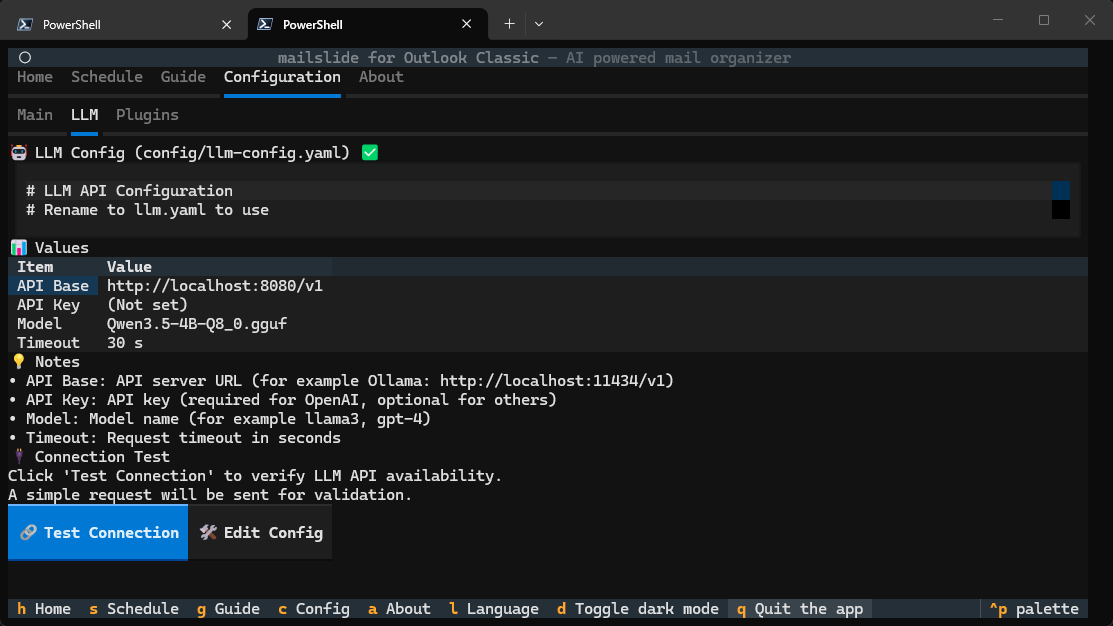This screenshot has height=626, width=1113.
Task: Toggle dark mode in footer
Action: [x=637, y=609]
